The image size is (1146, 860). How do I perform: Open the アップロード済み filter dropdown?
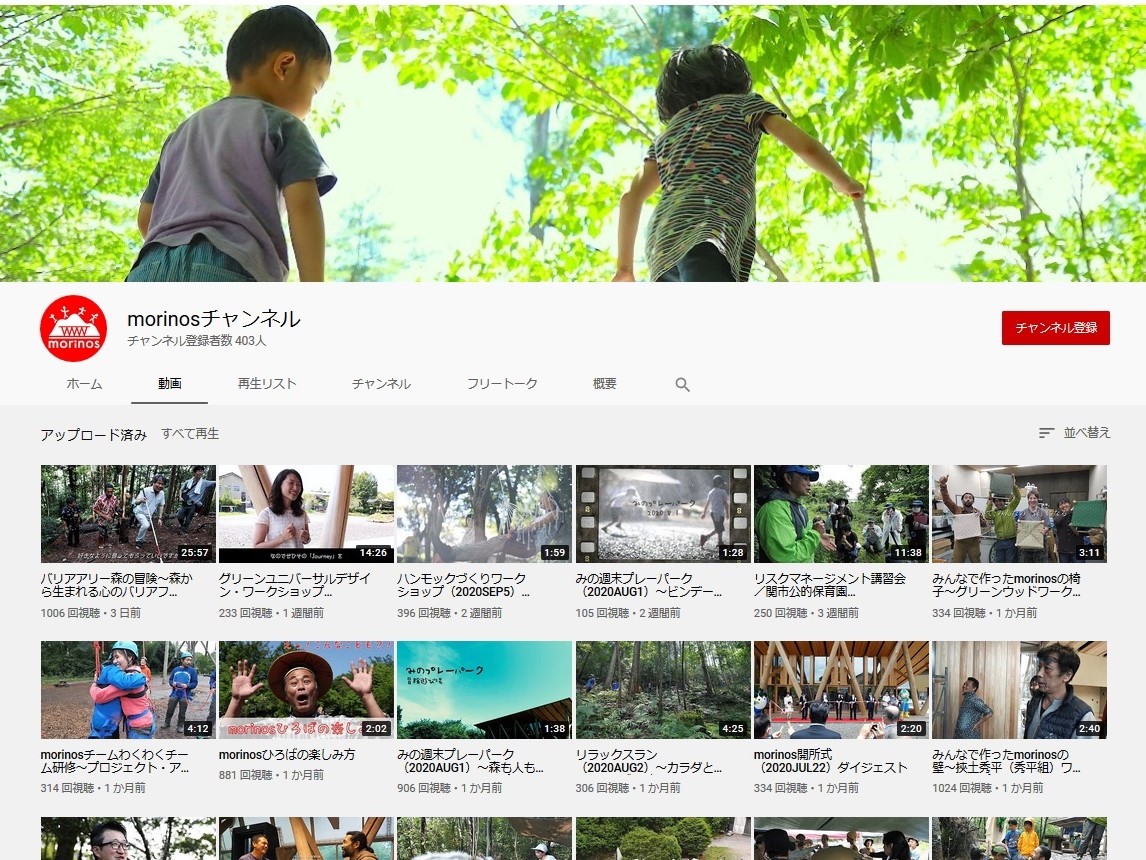pyautogui.click(x=93, y=435)
